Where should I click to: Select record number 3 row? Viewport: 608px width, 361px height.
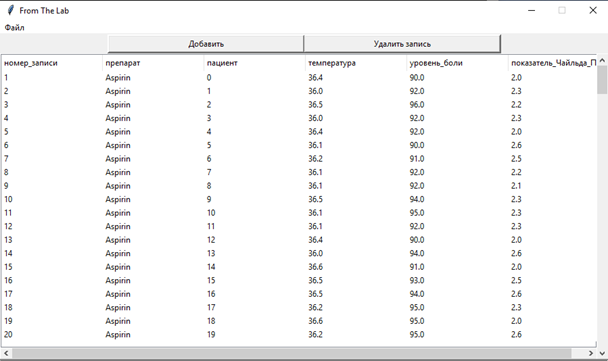tap(299, 105)
